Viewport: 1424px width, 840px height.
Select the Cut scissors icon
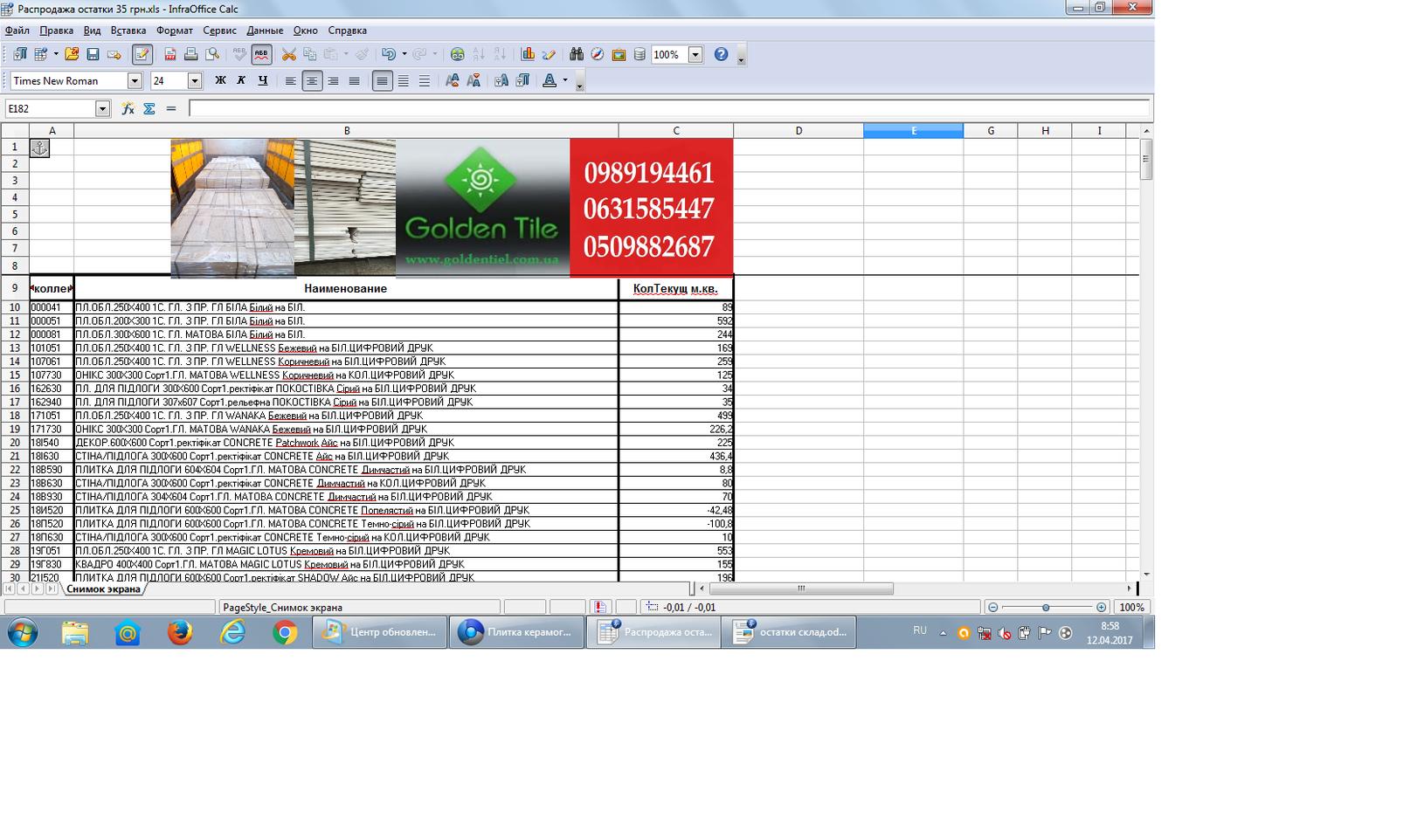coord(288,54)
